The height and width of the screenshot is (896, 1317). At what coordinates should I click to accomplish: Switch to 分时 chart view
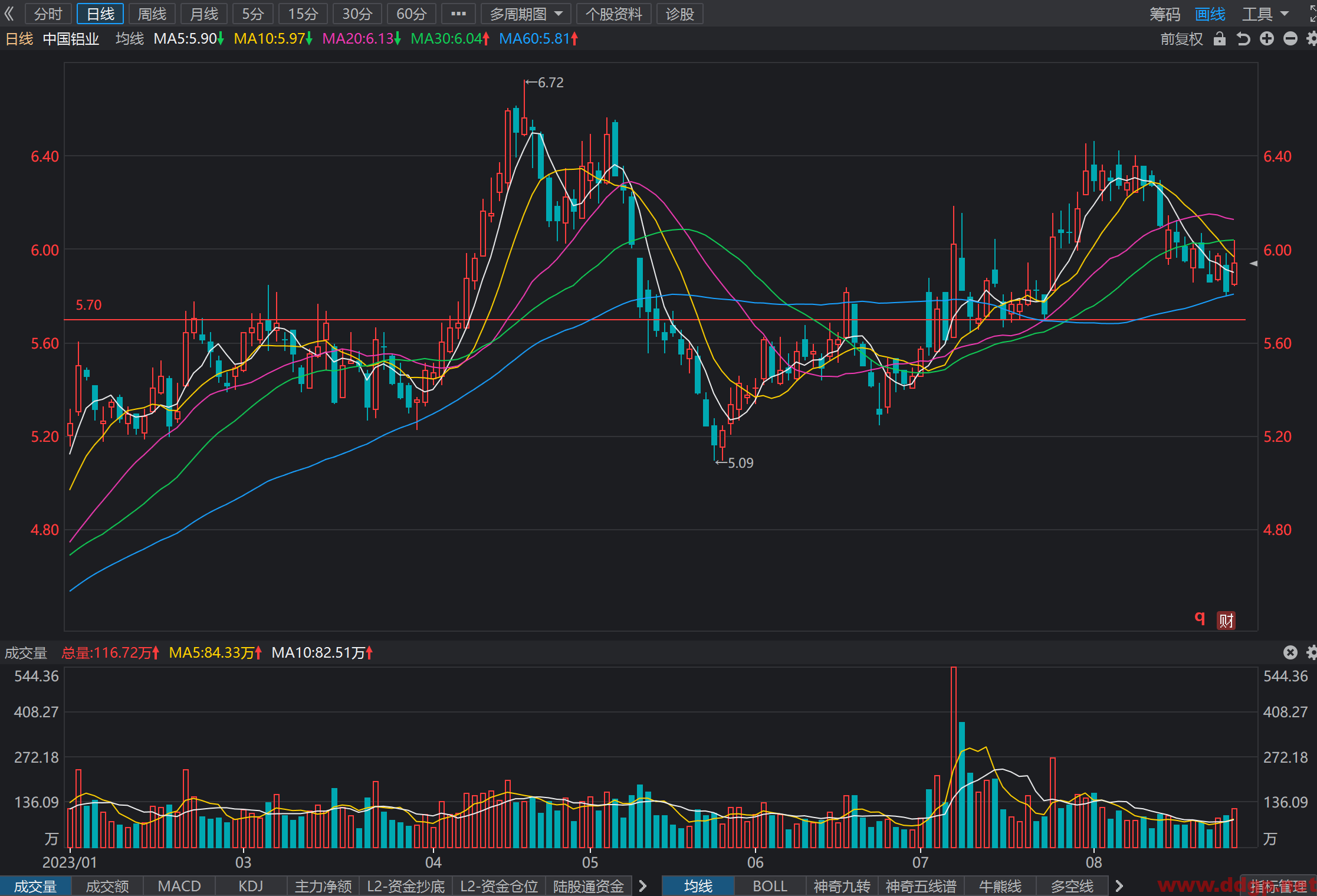48,14
